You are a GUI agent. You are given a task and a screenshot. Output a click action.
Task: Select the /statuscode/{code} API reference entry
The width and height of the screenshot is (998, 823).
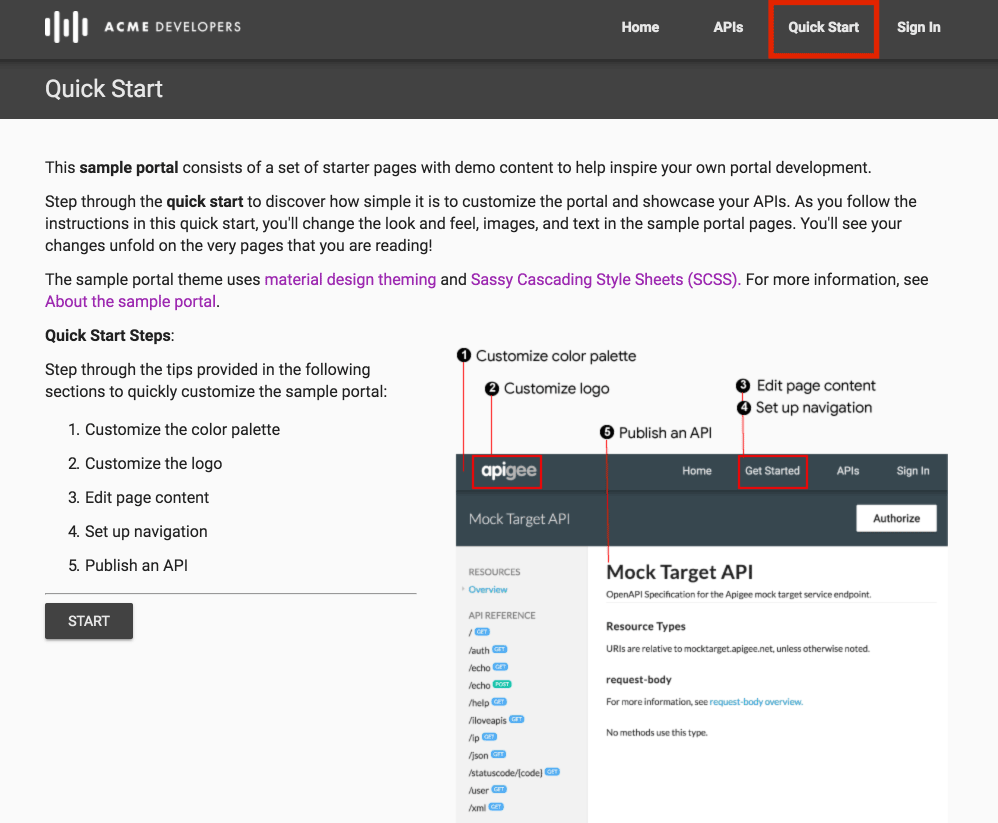505,772
